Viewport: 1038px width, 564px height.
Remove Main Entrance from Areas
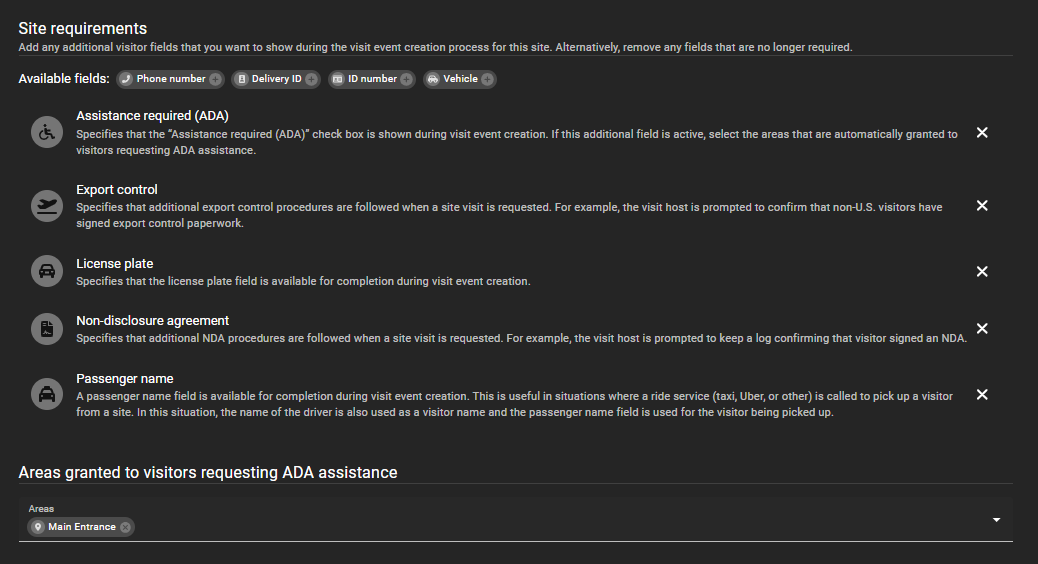click(125, 527)
